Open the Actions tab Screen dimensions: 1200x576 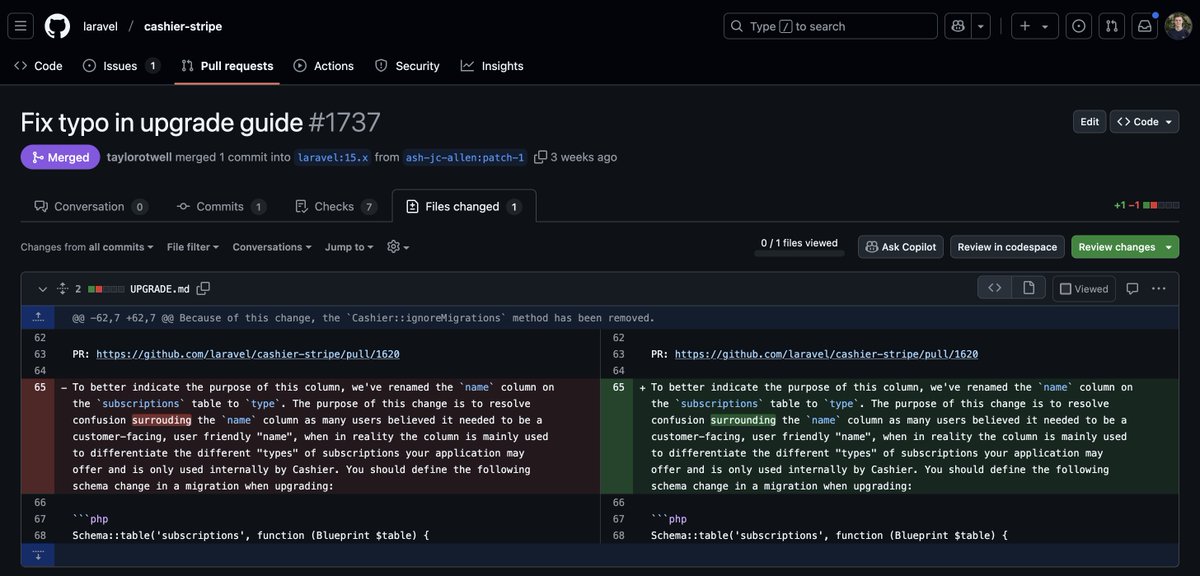[324, 66]
